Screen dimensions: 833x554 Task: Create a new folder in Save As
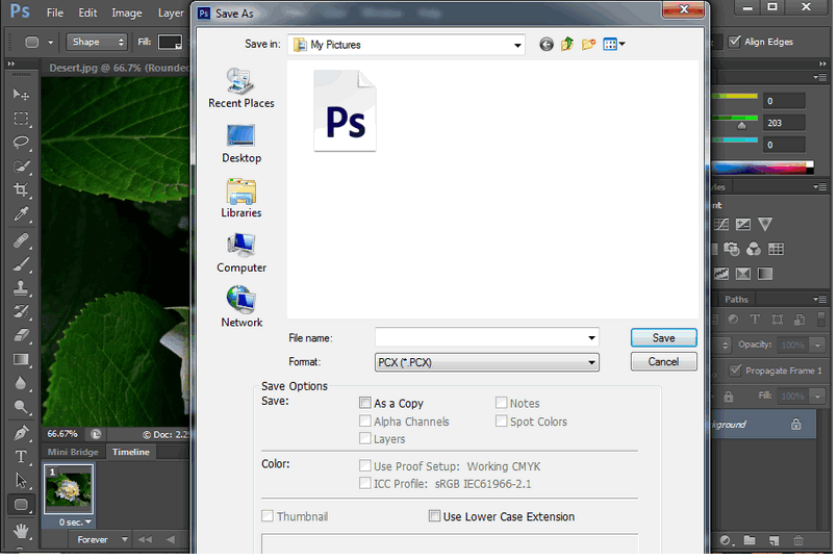(588, 44)
